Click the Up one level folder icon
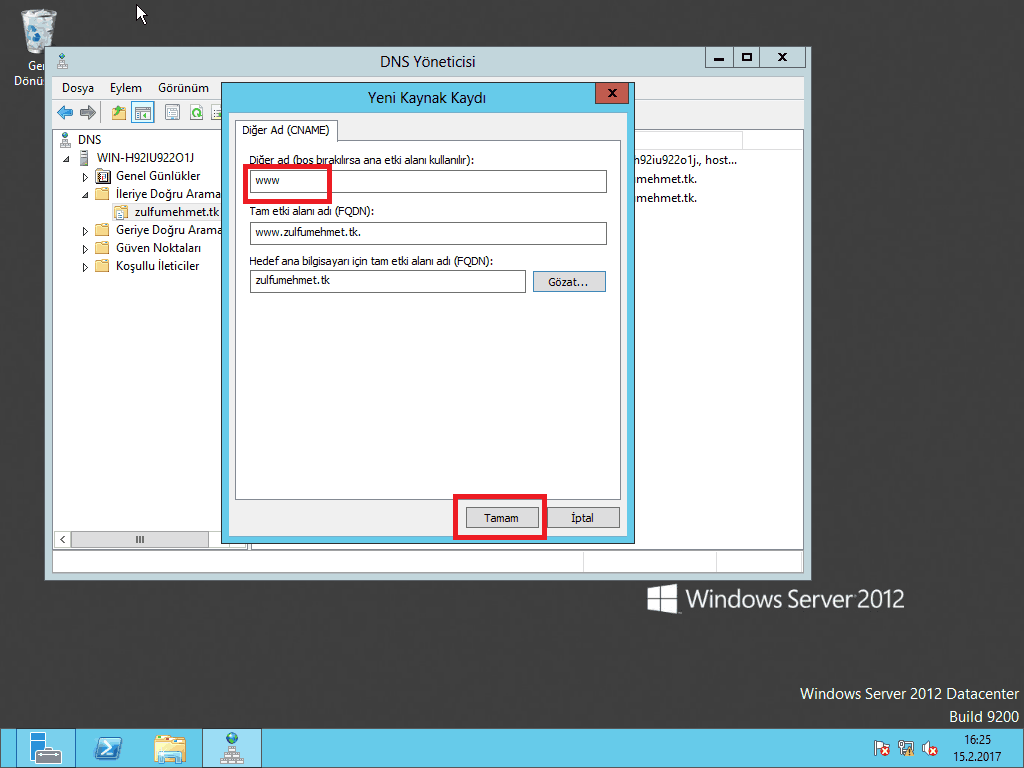1024x768 pixels. pos(118,112)
